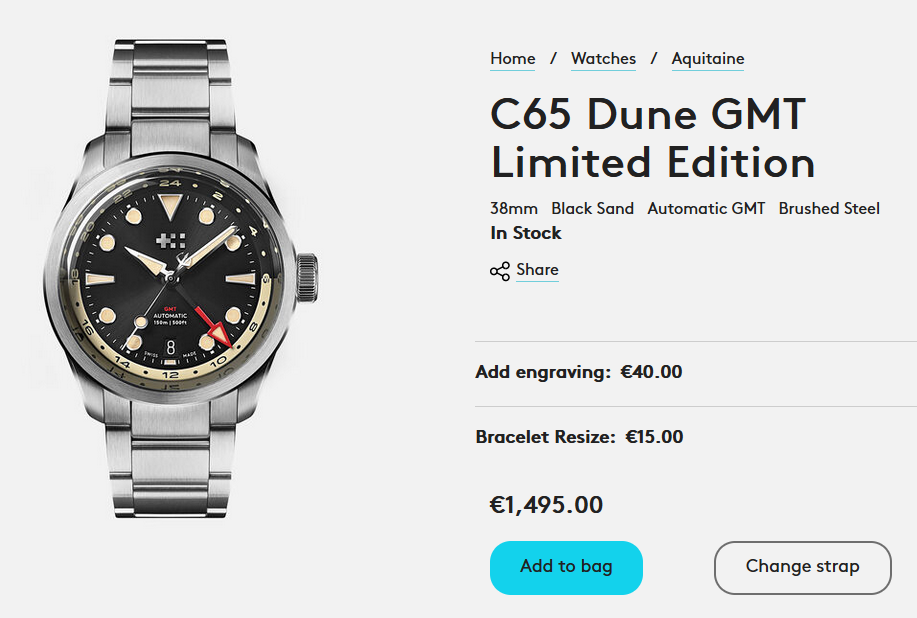
Task: Expand the Bracelet Resize option
Action: (x=579, y=437)
